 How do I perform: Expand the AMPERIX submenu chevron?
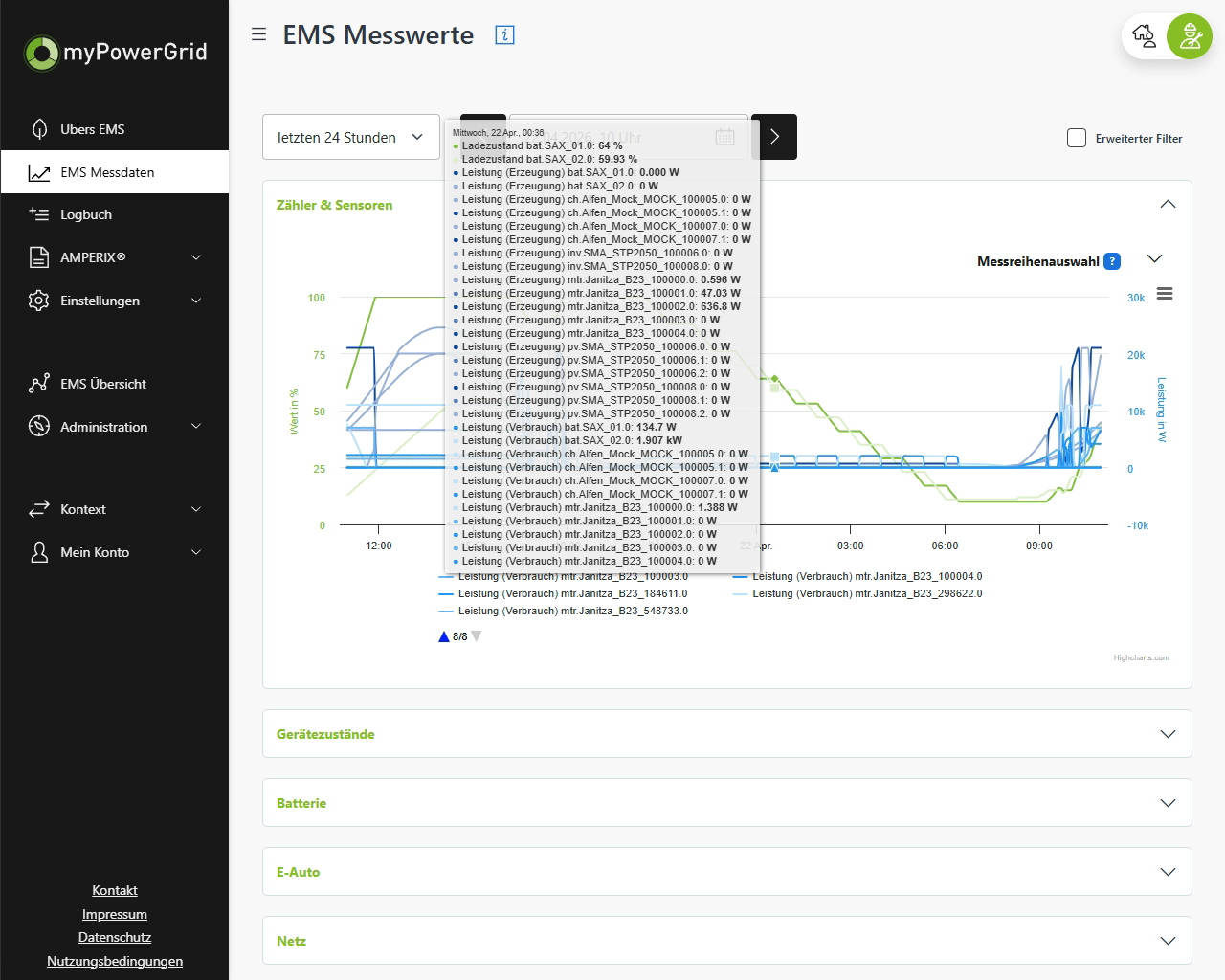[196, 257]
